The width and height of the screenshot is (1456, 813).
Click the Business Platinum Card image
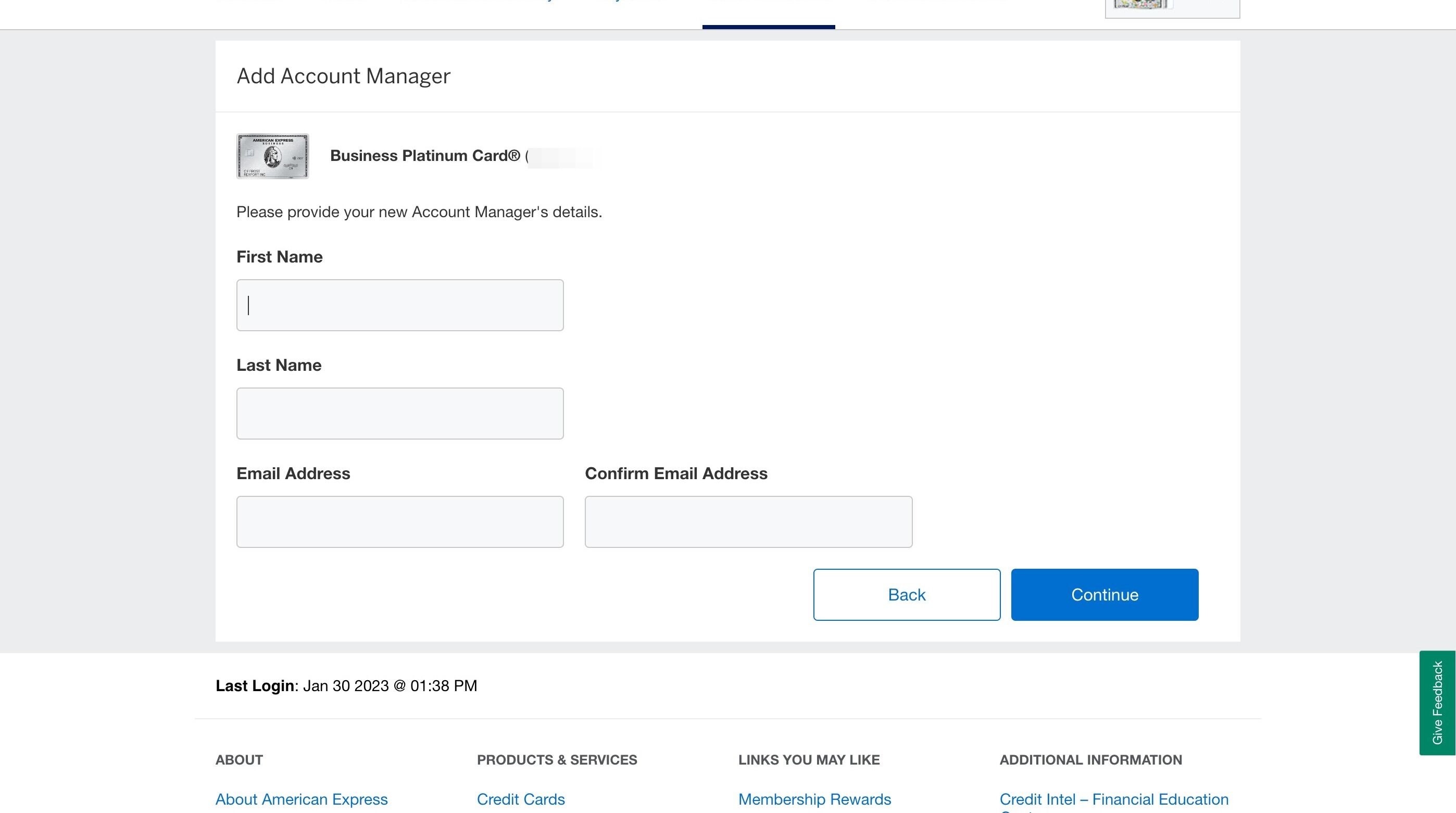[272, 156]
